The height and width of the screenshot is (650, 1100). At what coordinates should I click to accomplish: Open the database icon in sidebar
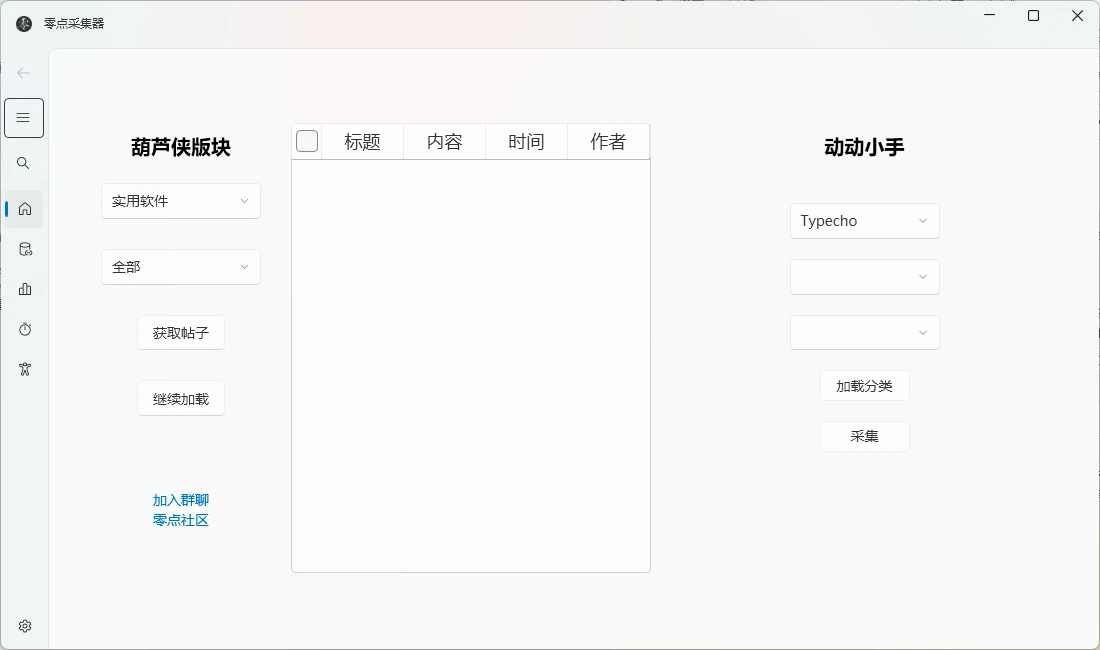[25, 249]
